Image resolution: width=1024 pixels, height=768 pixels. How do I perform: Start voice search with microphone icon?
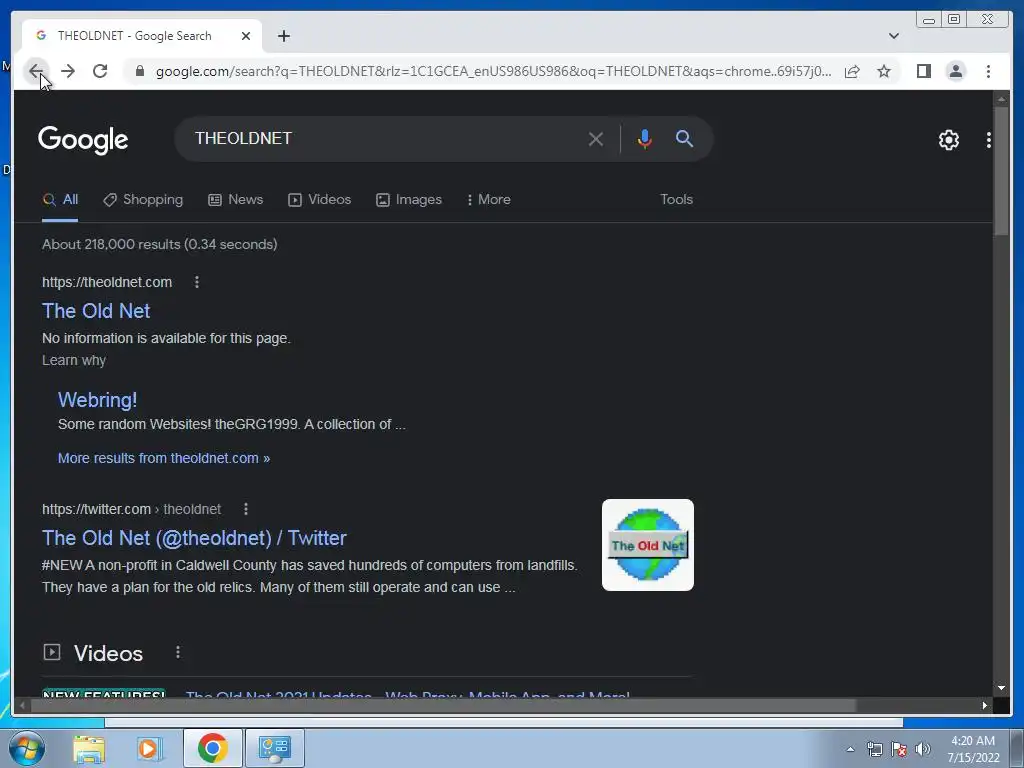[x=645, y=139]
